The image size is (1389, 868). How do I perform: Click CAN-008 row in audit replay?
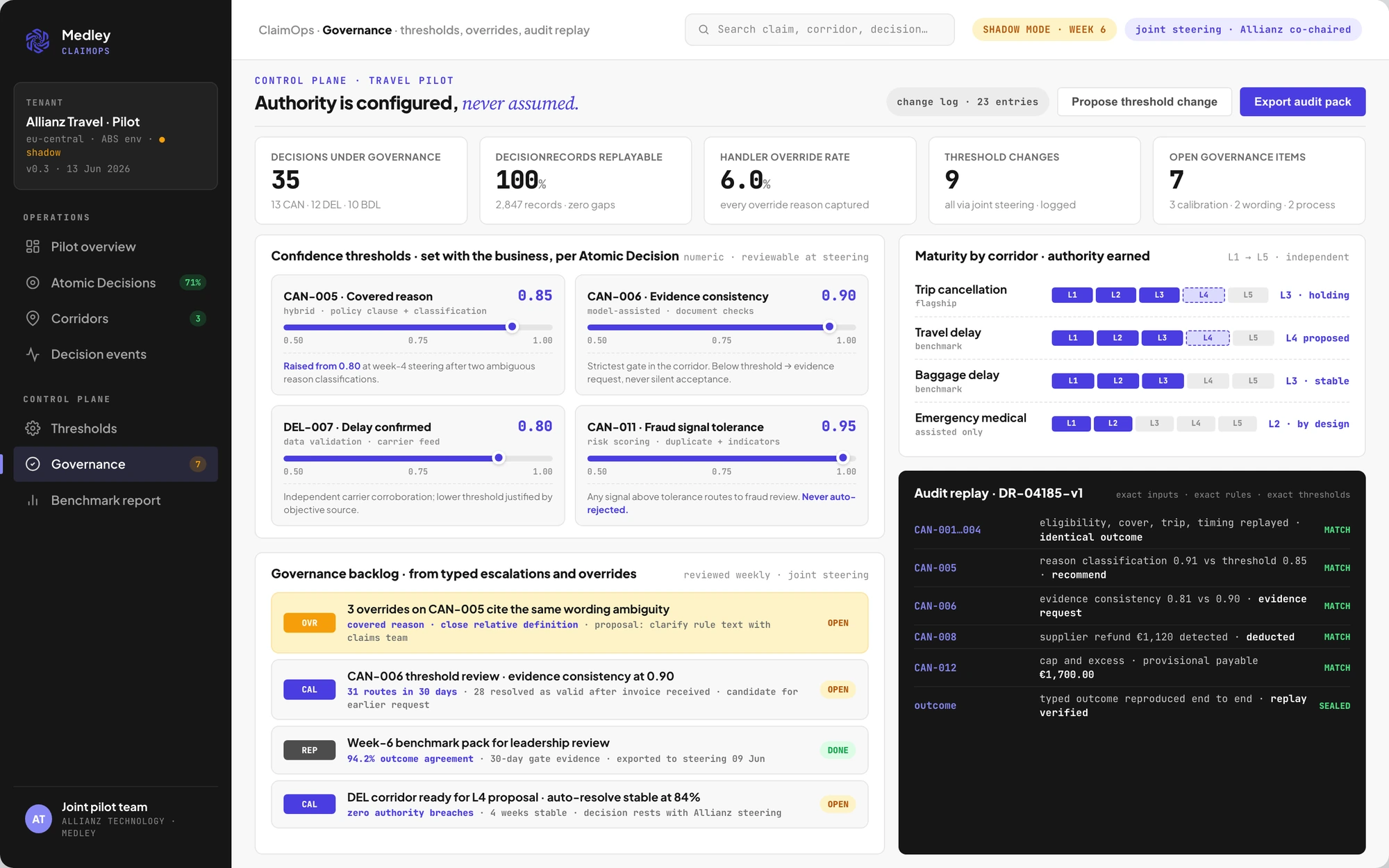[1132, 637]
